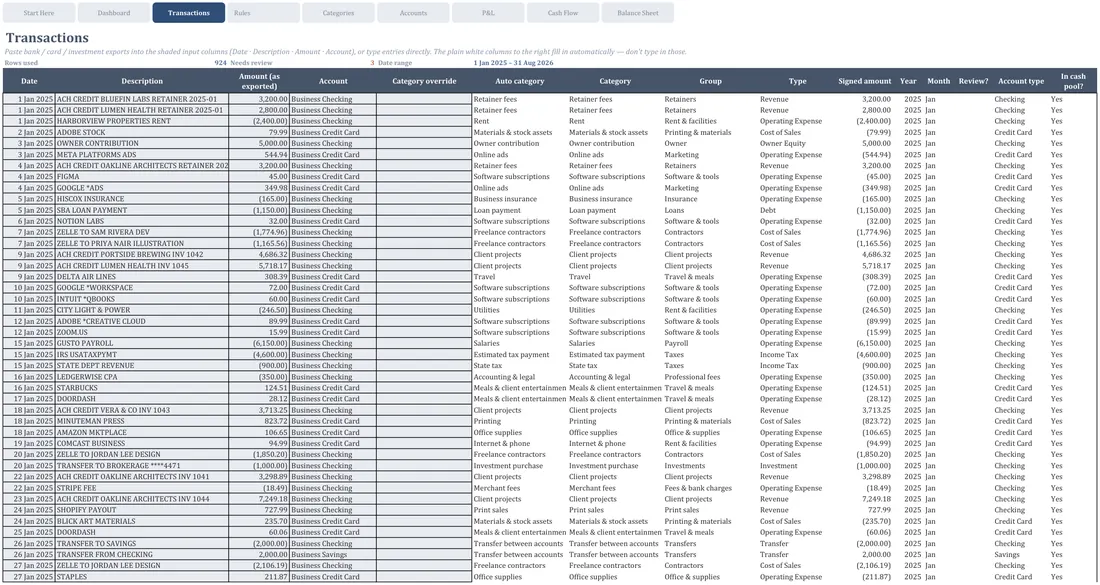Open the Start Here tab
The height and width of the screenshot is (585, 1100).
(x=39, y=13)
